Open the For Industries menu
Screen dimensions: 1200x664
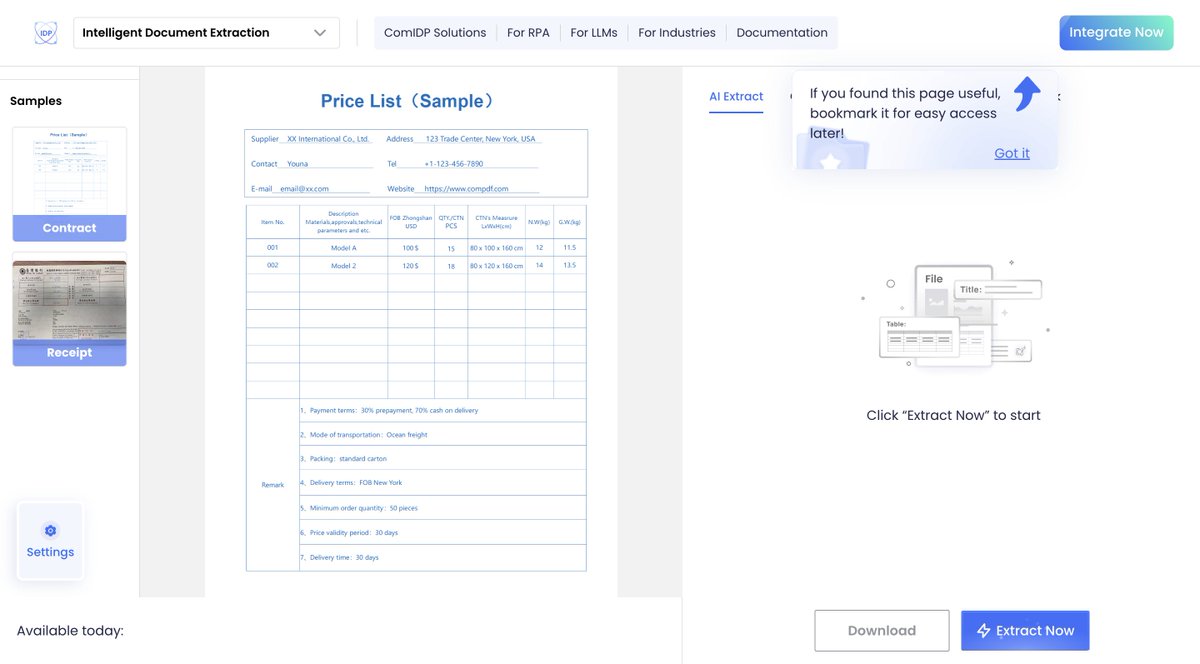click(x=677, y=33)
